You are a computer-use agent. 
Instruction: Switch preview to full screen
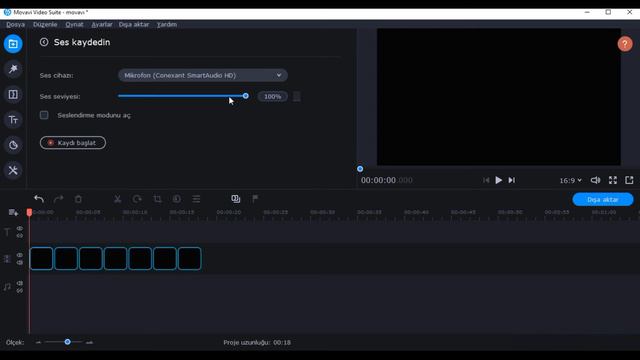tap(613, 180)
